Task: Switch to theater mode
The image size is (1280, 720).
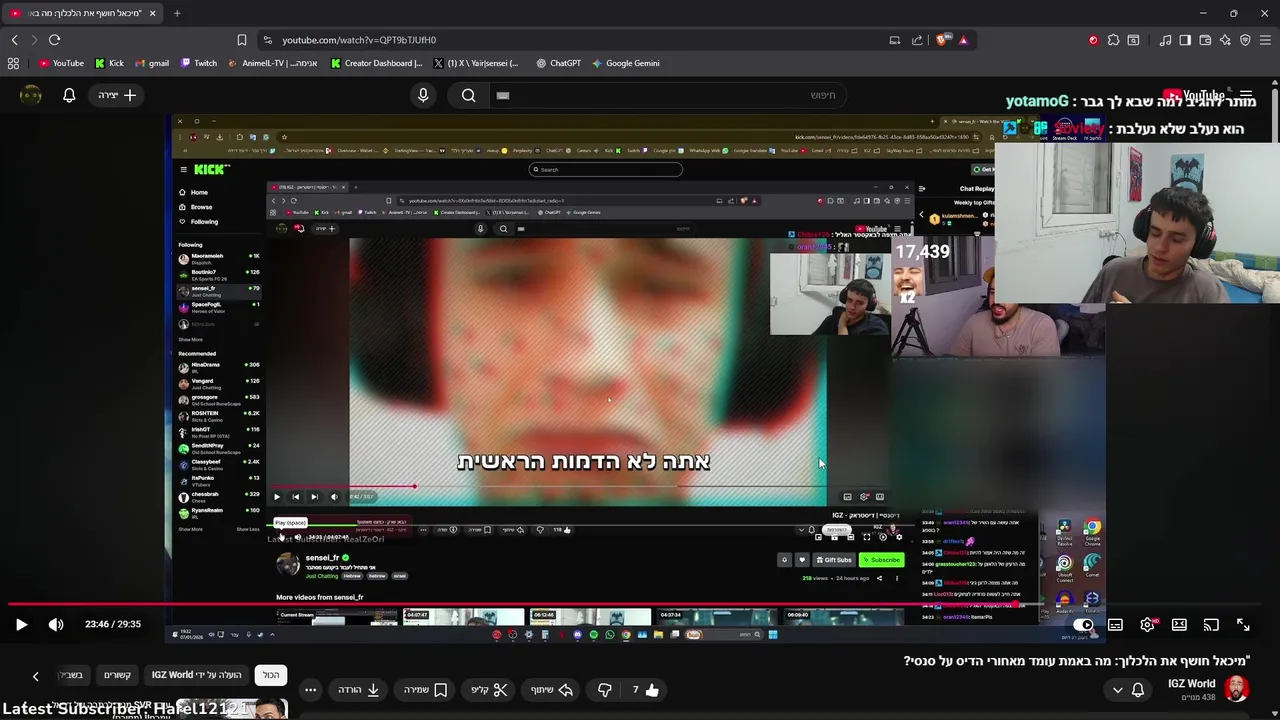Action: (1179, 625)
